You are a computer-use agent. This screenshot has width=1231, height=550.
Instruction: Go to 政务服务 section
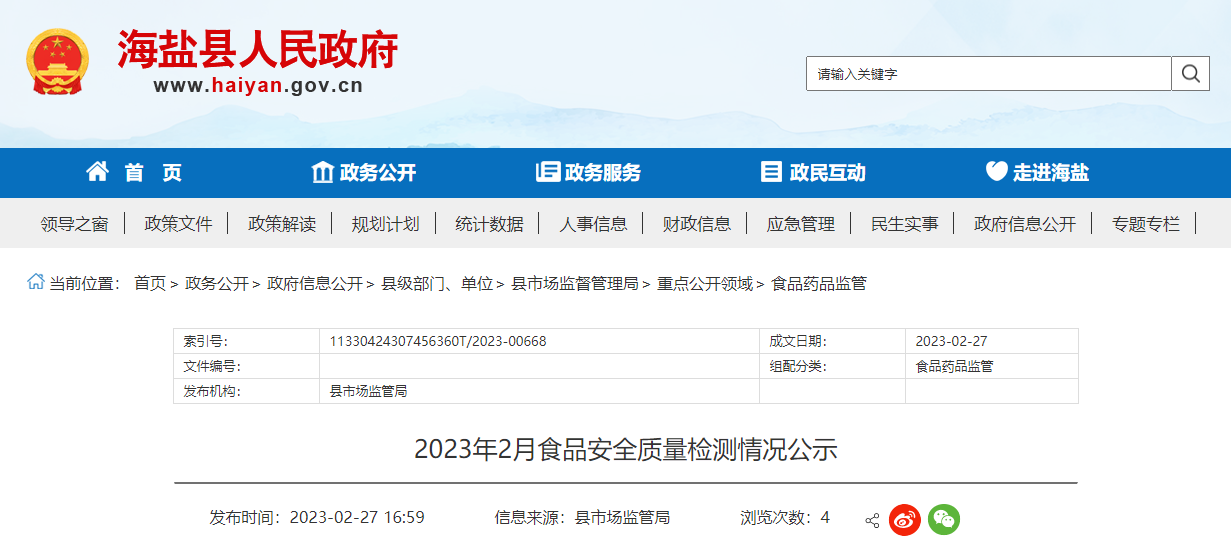(x=588, y=173)
